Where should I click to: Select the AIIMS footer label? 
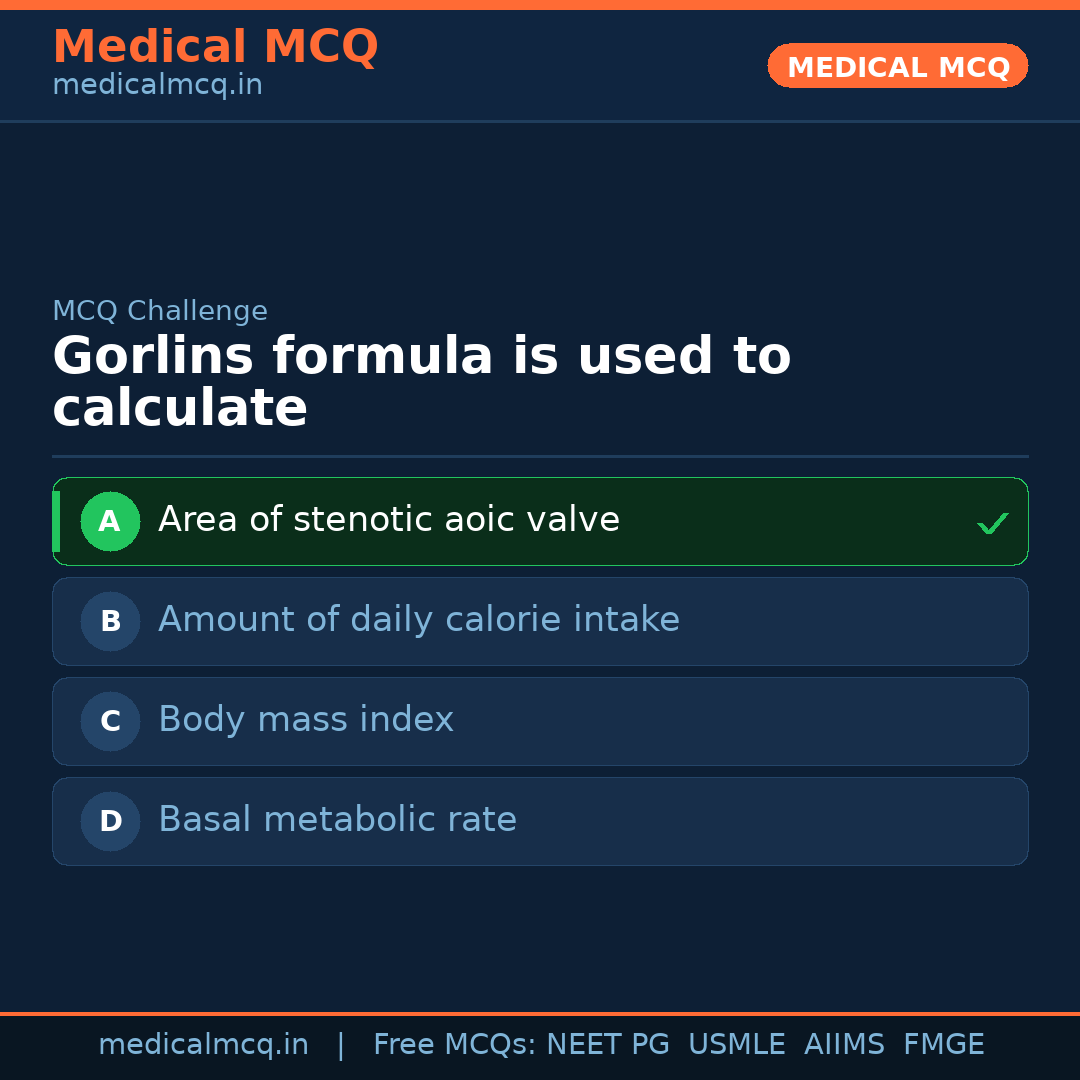click(844, 1045)
